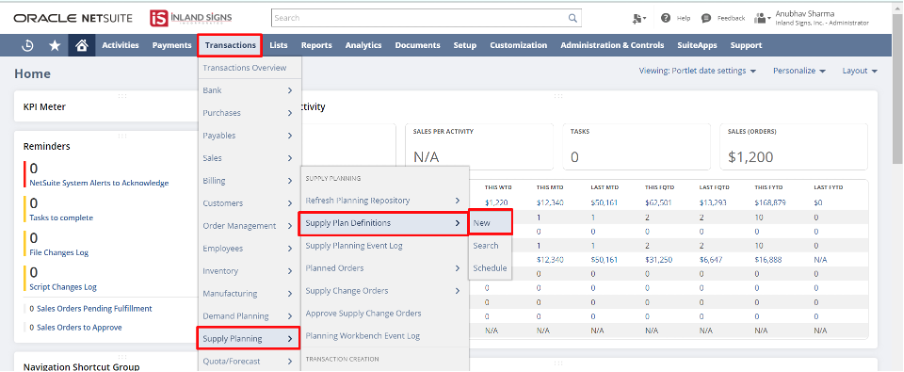Click the Feedback speech bubble icon
The height and width of the screenshot is (372, 904).
click(706, 18)
